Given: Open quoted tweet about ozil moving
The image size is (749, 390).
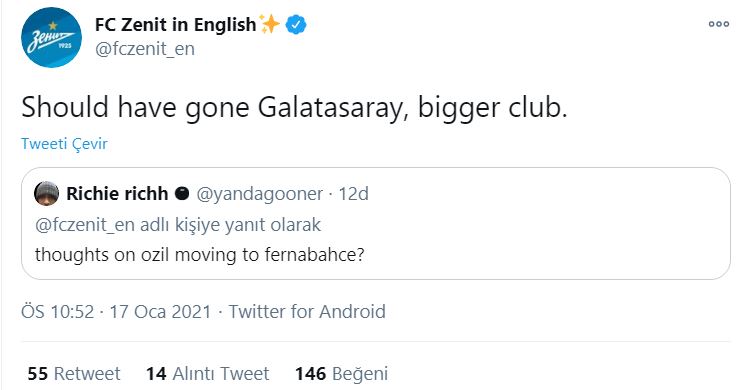Looking at the screenshot, I should pos(375,223).
